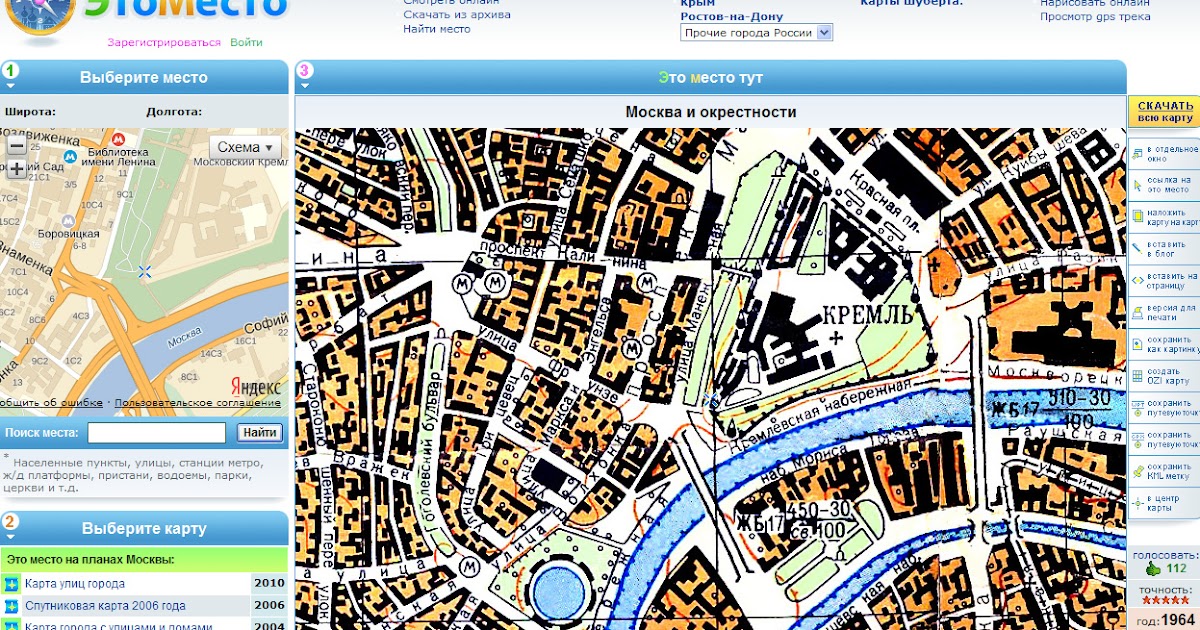Click the Поиск места input field
The image size is (1200, 630).
coord(156,433)
